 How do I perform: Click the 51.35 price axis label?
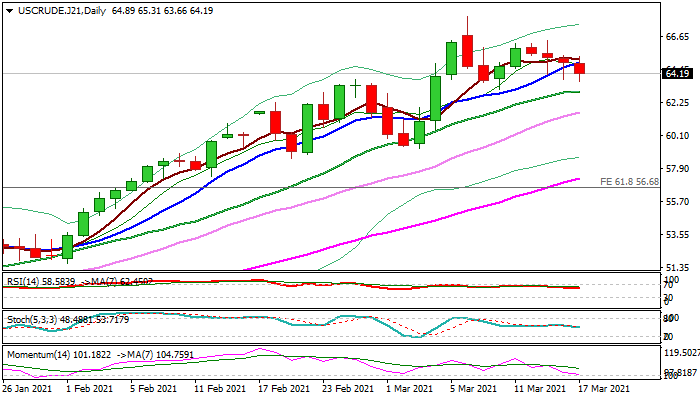click(678, 267)
